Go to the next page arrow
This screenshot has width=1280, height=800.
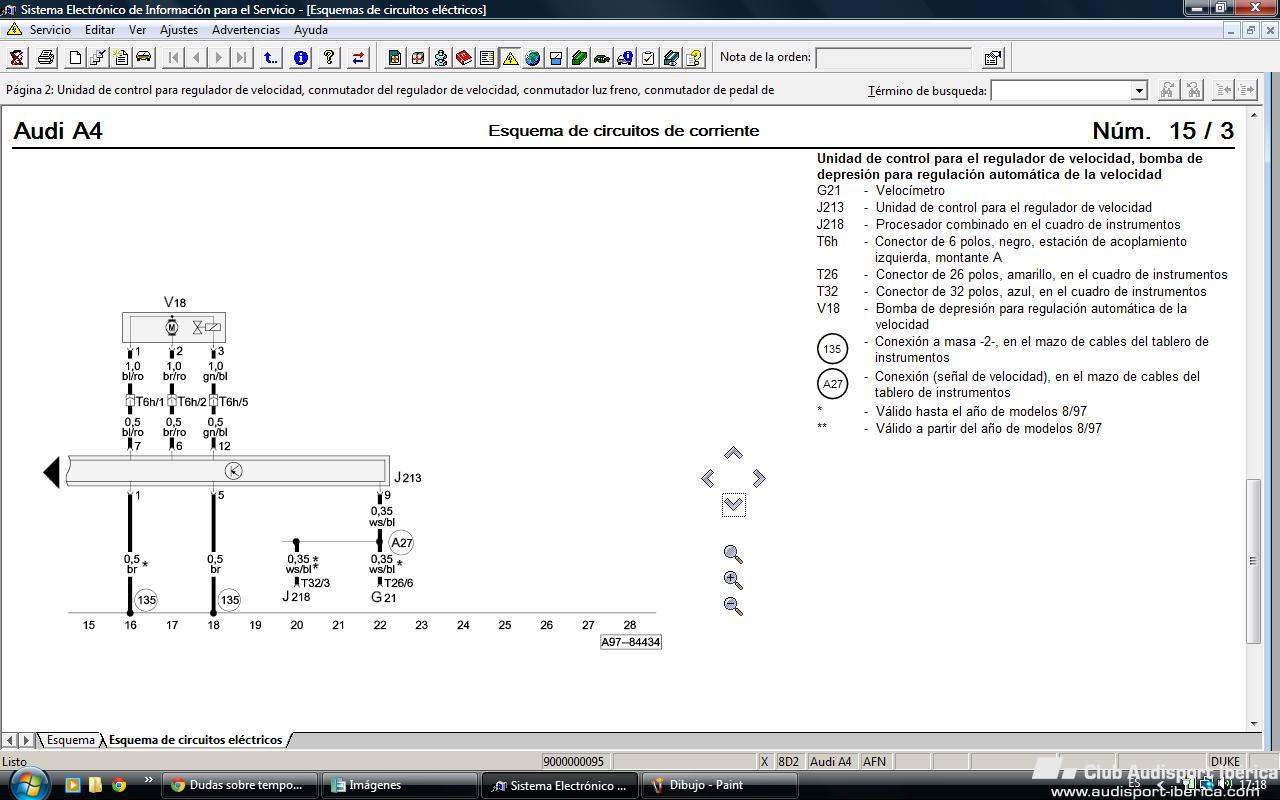click(x=219, y=58)
